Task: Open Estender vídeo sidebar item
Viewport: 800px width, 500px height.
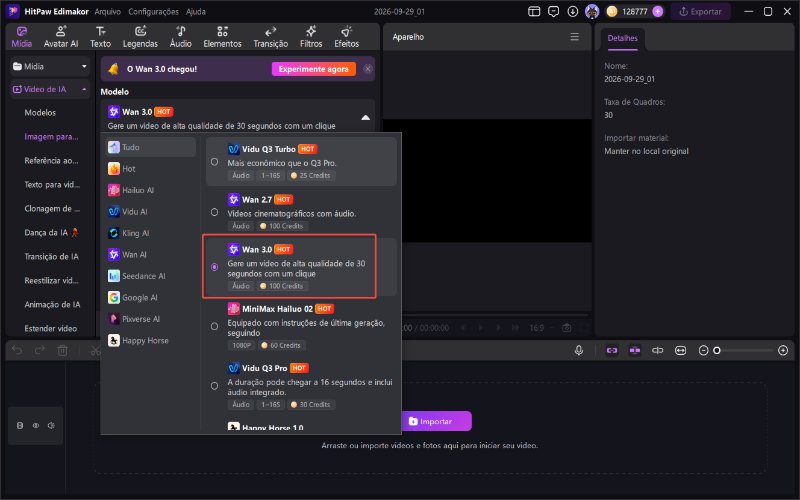Action: (51, 329)
